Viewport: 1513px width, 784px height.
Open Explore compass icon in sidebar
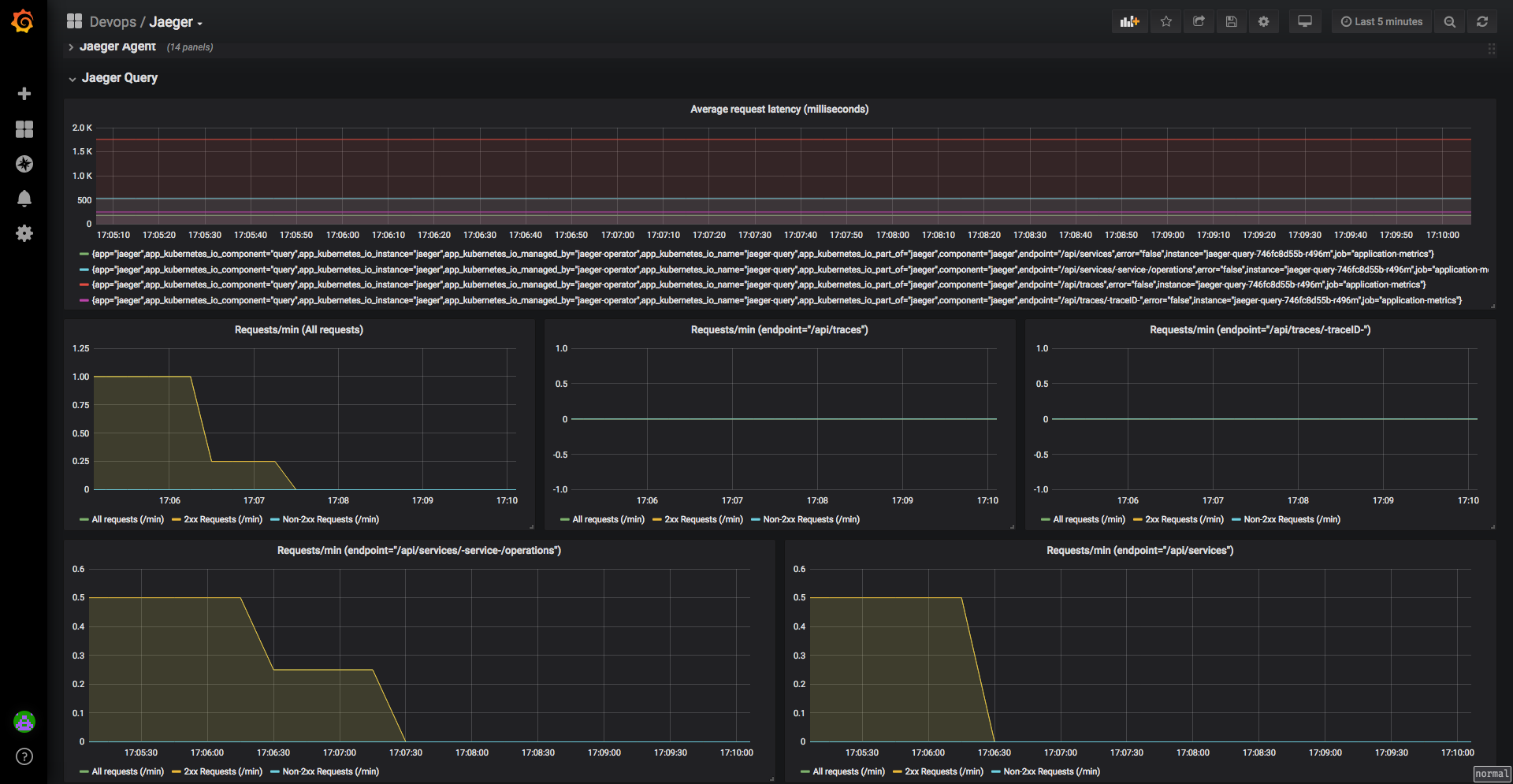tap(24, 164)
